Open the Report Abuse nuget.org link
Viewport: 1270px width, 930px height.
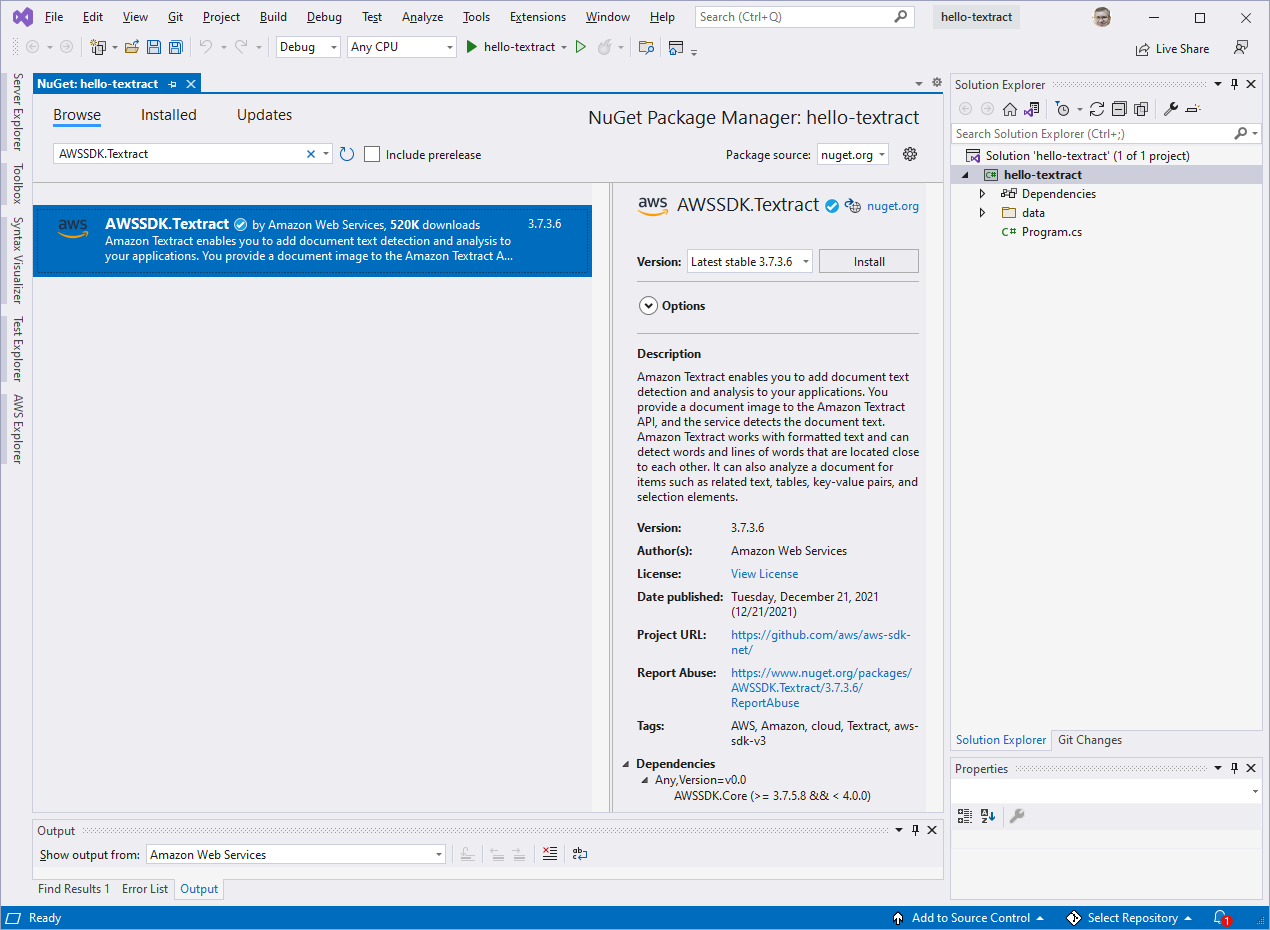tap(821, 688)
